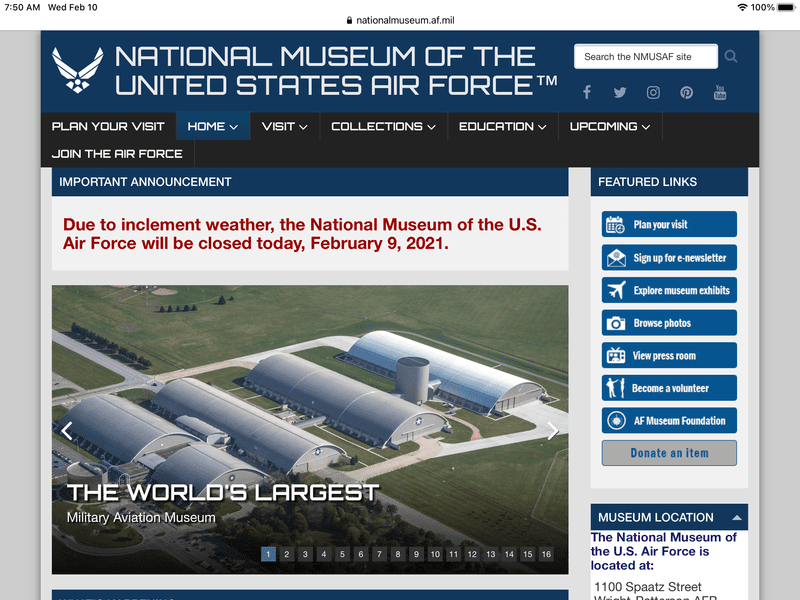Jump to slide 8 in carousel
This screenshot has width=800, height=600.
coord(398,554)
